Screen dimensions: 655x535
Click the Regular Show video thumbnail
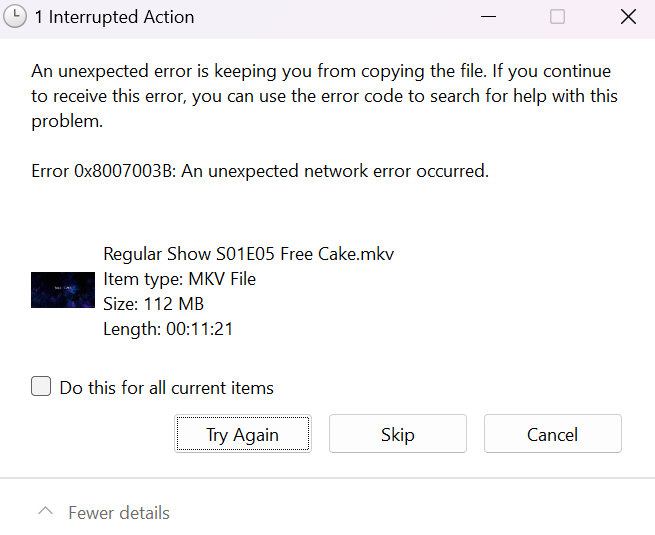[63, 290]
